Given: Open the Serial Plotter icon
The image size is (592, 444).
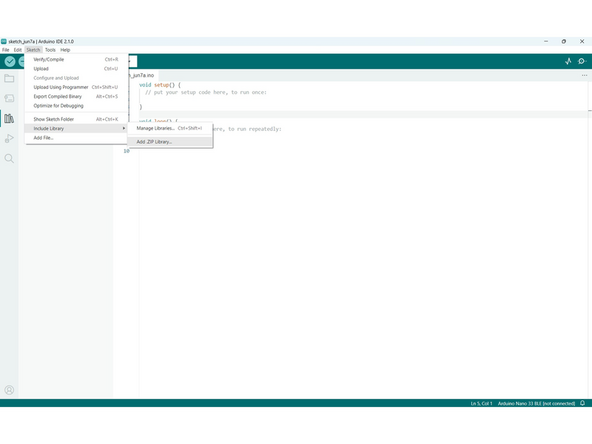Looking at the screenshot, I should [x=568, y=61].
